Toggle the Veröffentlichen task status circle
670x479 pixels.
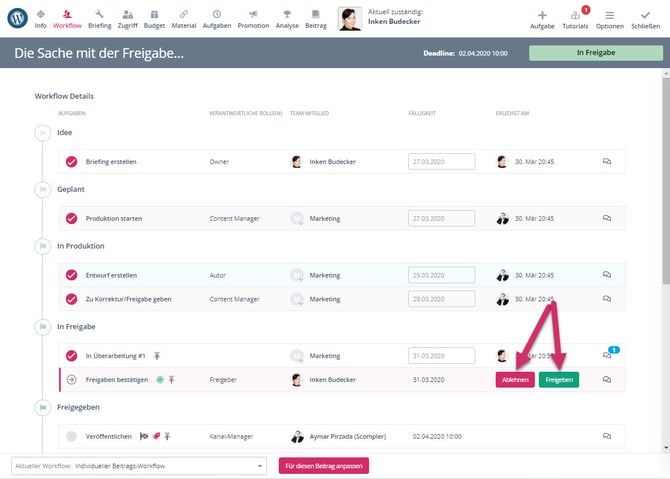[x=71, y=436]
